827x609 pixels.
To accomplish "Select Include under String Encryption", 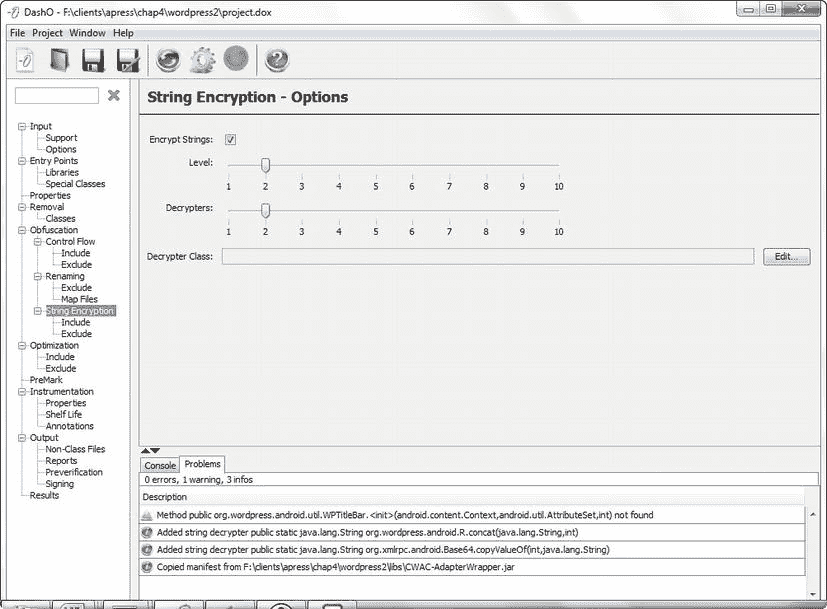I will point(75,323).
